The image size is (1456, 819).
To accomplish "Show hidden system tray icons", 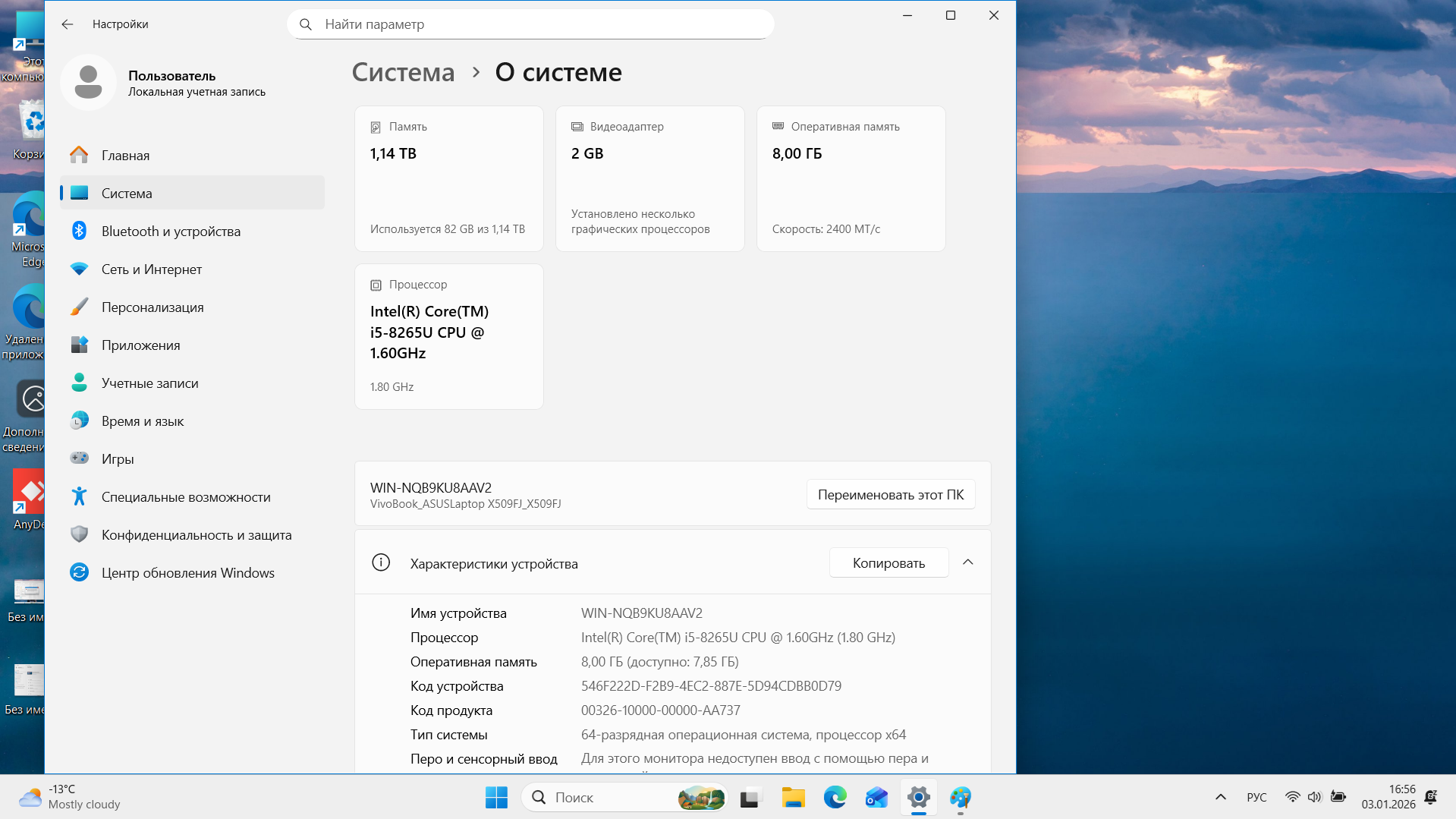I will (1220, 797).
